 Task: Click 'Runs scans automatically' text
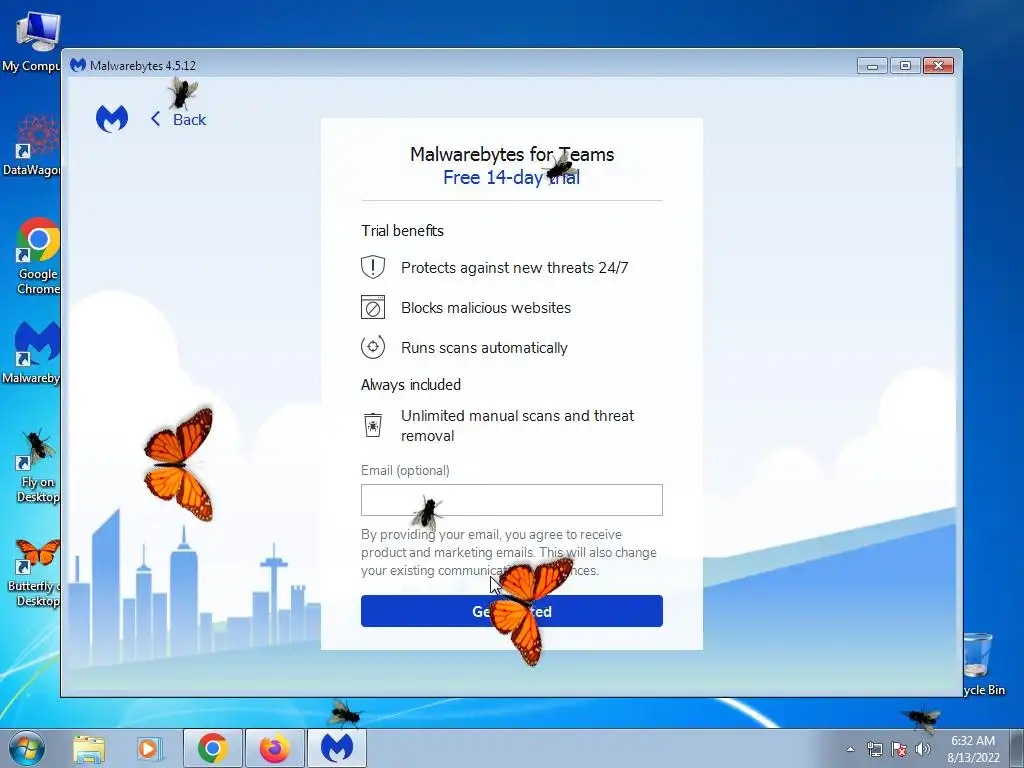click(x=484, y=347)
